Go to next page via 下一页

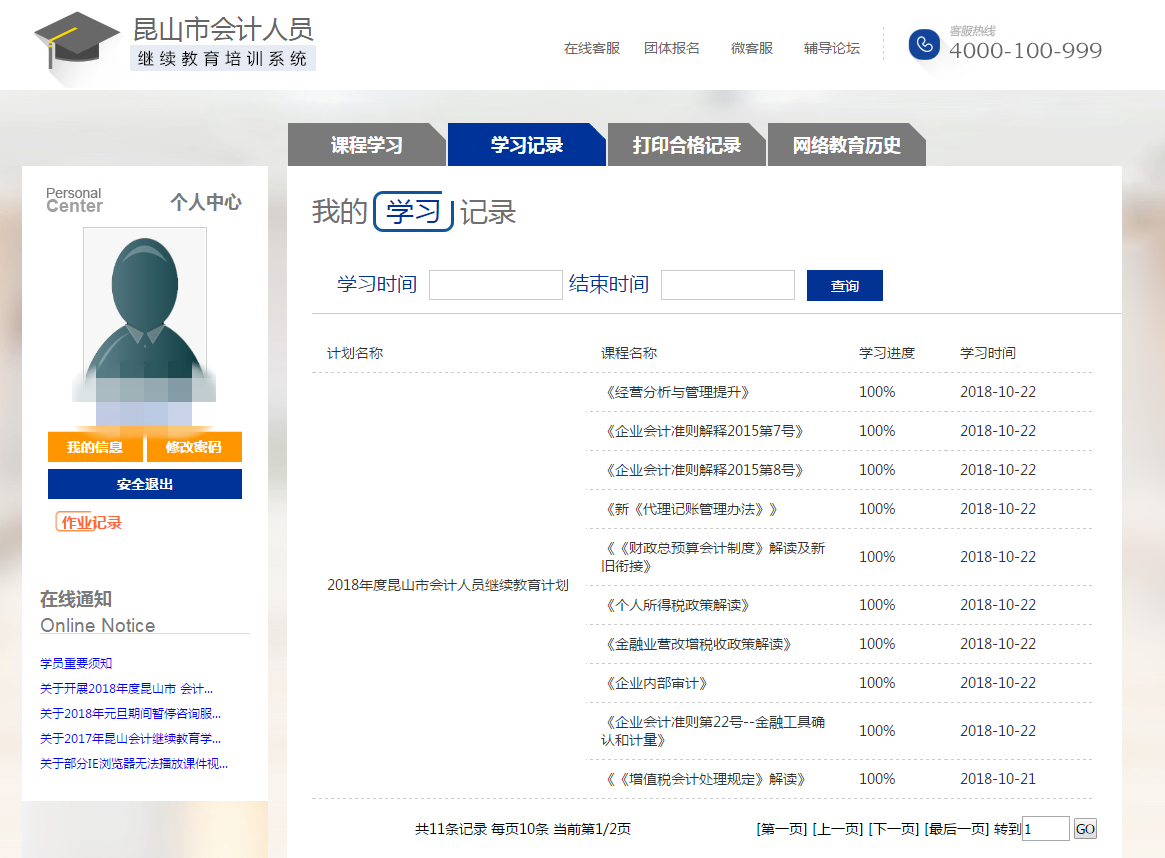tap(893, 829)
